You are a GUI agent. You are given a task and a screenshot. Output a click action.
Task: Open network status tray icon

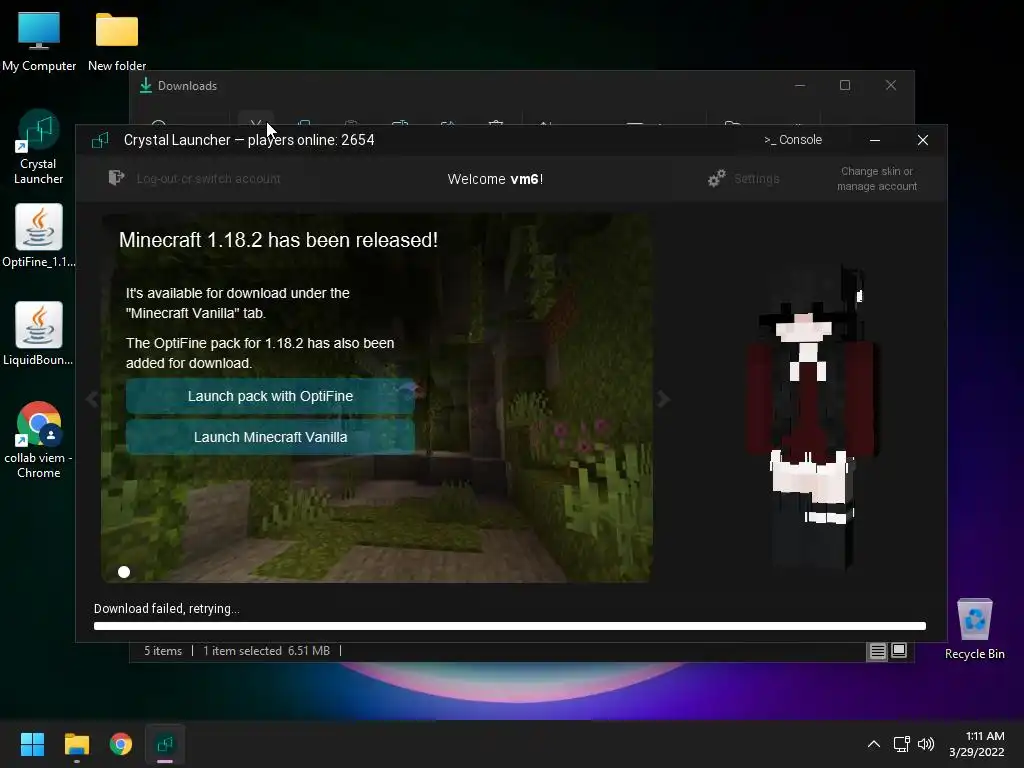click(x=902, y=744)
